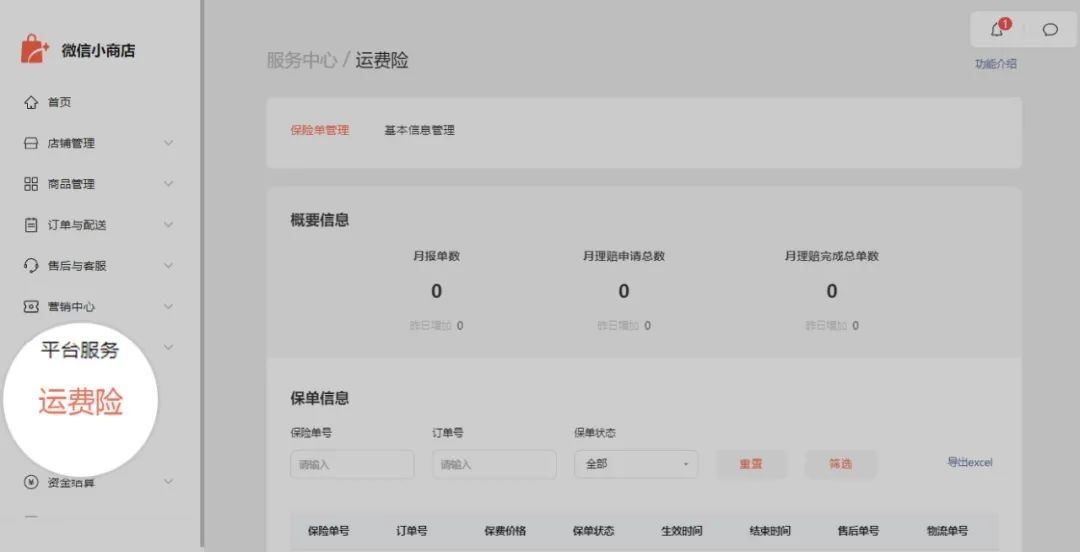This screenshot has width=1080, height=552.
Task: Click the 售后单号 column header
Action: pos(858,531)
